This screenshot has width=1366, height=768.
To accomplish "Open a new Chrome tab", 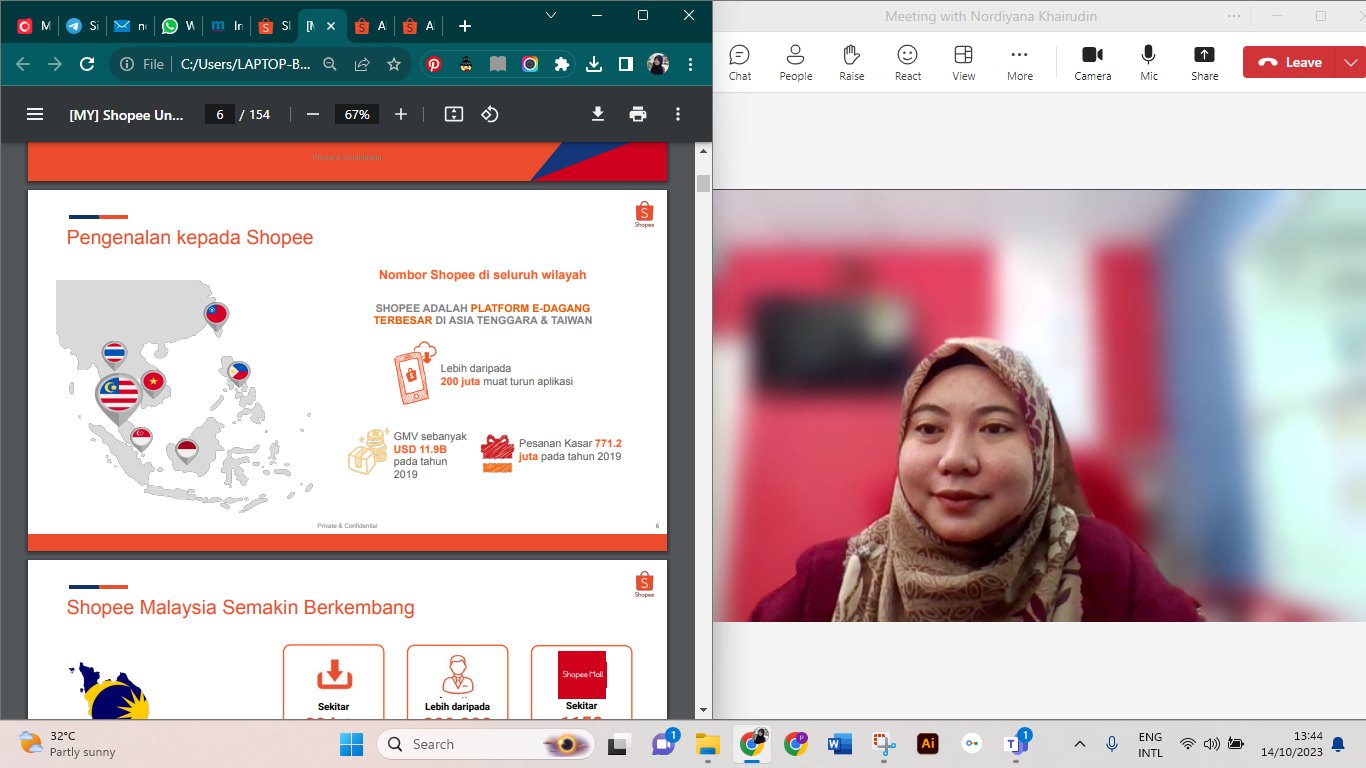I will coord(464,26).
